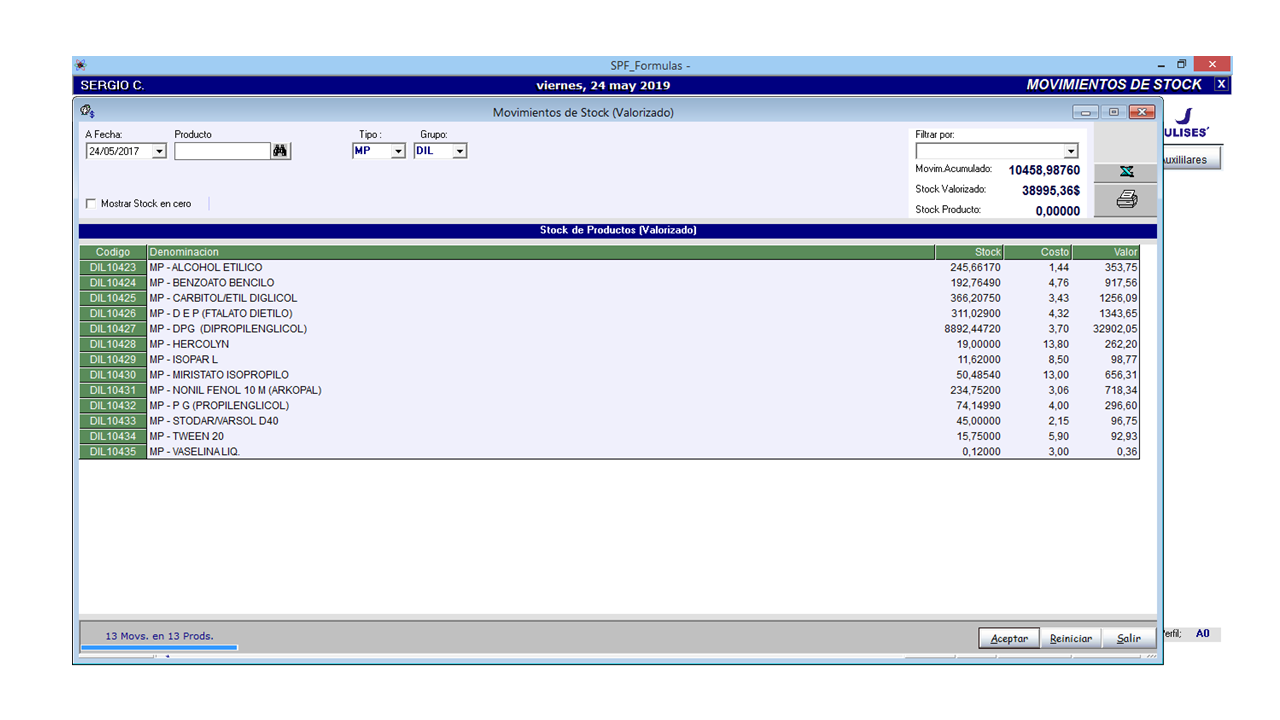Screen dimensions: 1280x720
Task: Enable the Mostrar Stock en cero checkbox
Action: tap(89, 203)
